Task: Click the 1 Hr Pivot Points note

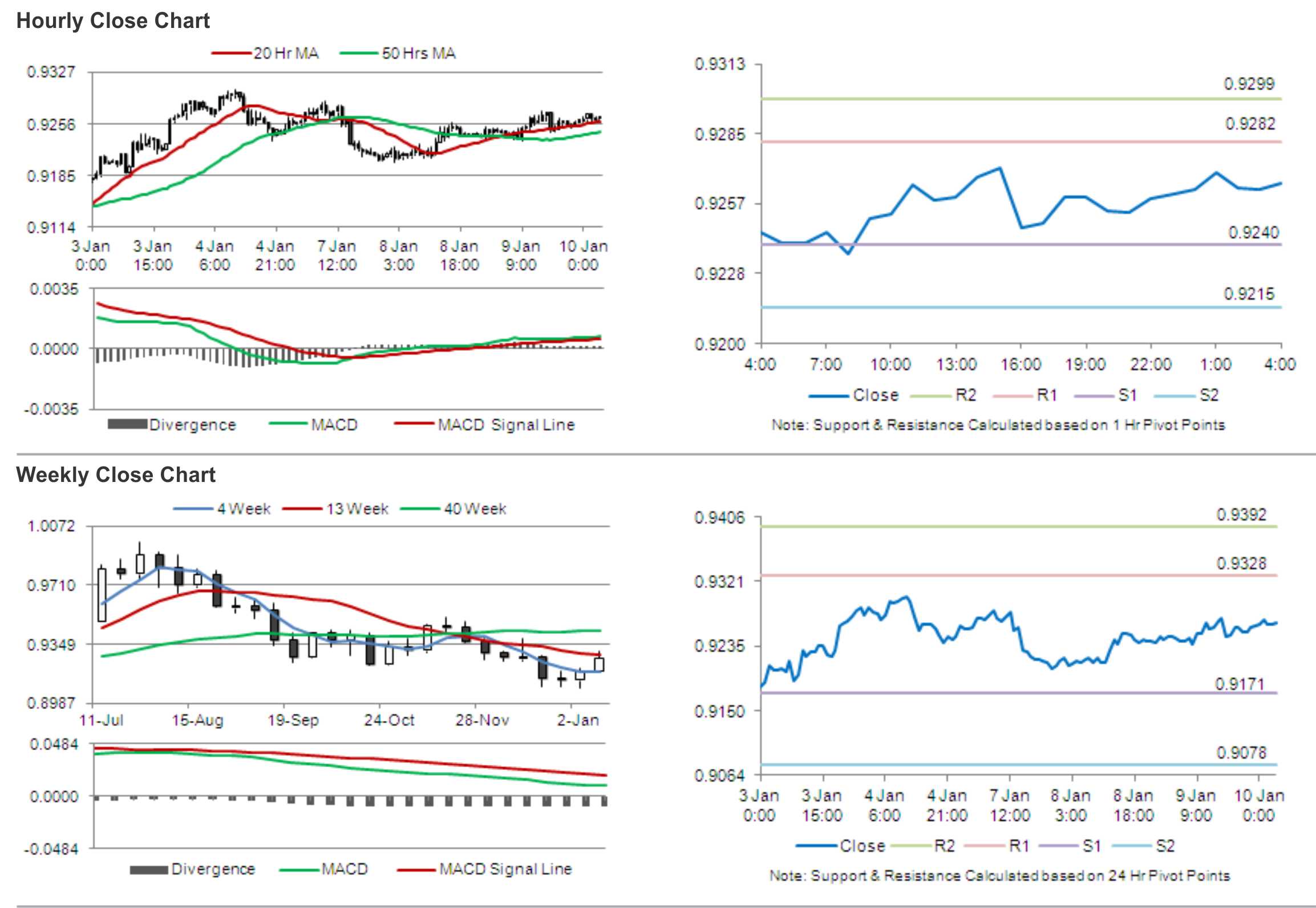Action: tap(998, 425)
